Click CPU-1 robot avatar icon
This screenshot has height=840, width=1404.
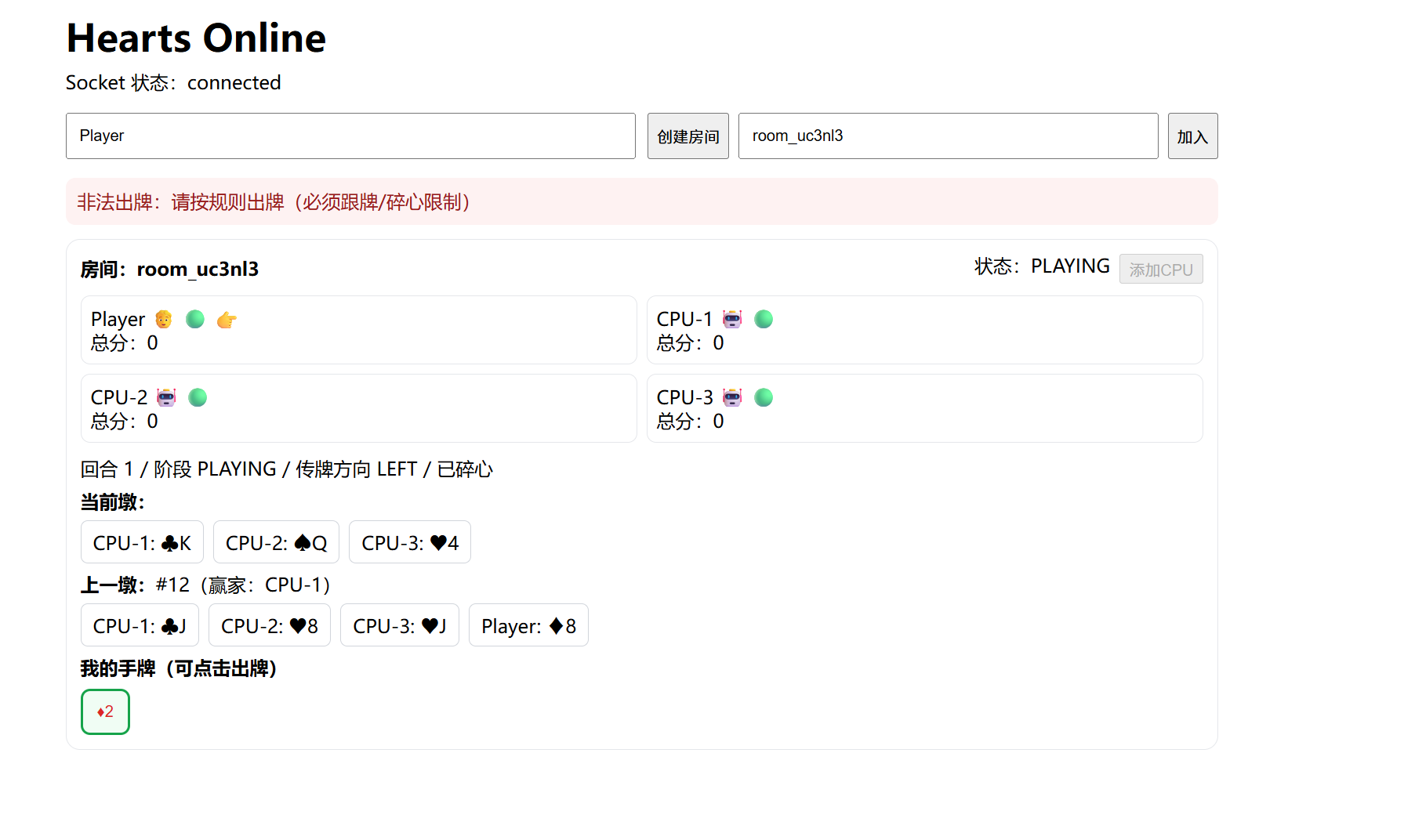pyautogui.click(x=732, y=319)
